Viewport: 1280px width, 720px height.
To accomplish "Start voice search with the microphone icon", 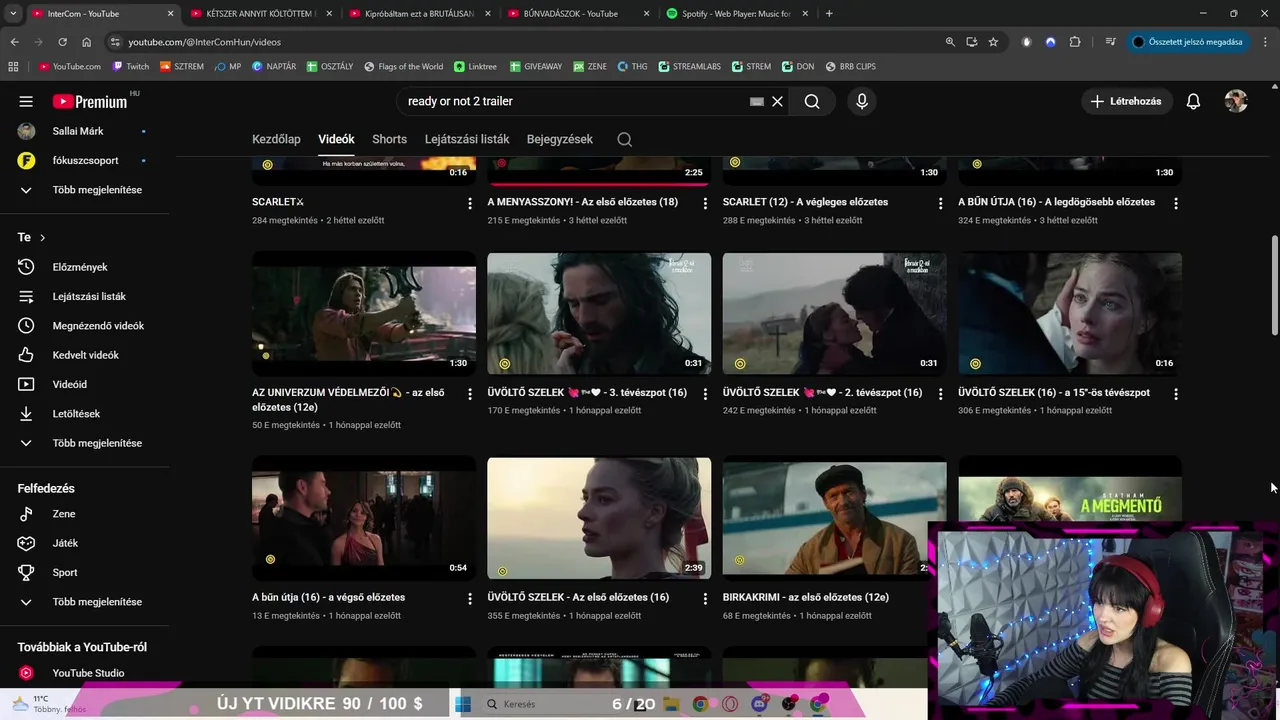I will point(861,101).
